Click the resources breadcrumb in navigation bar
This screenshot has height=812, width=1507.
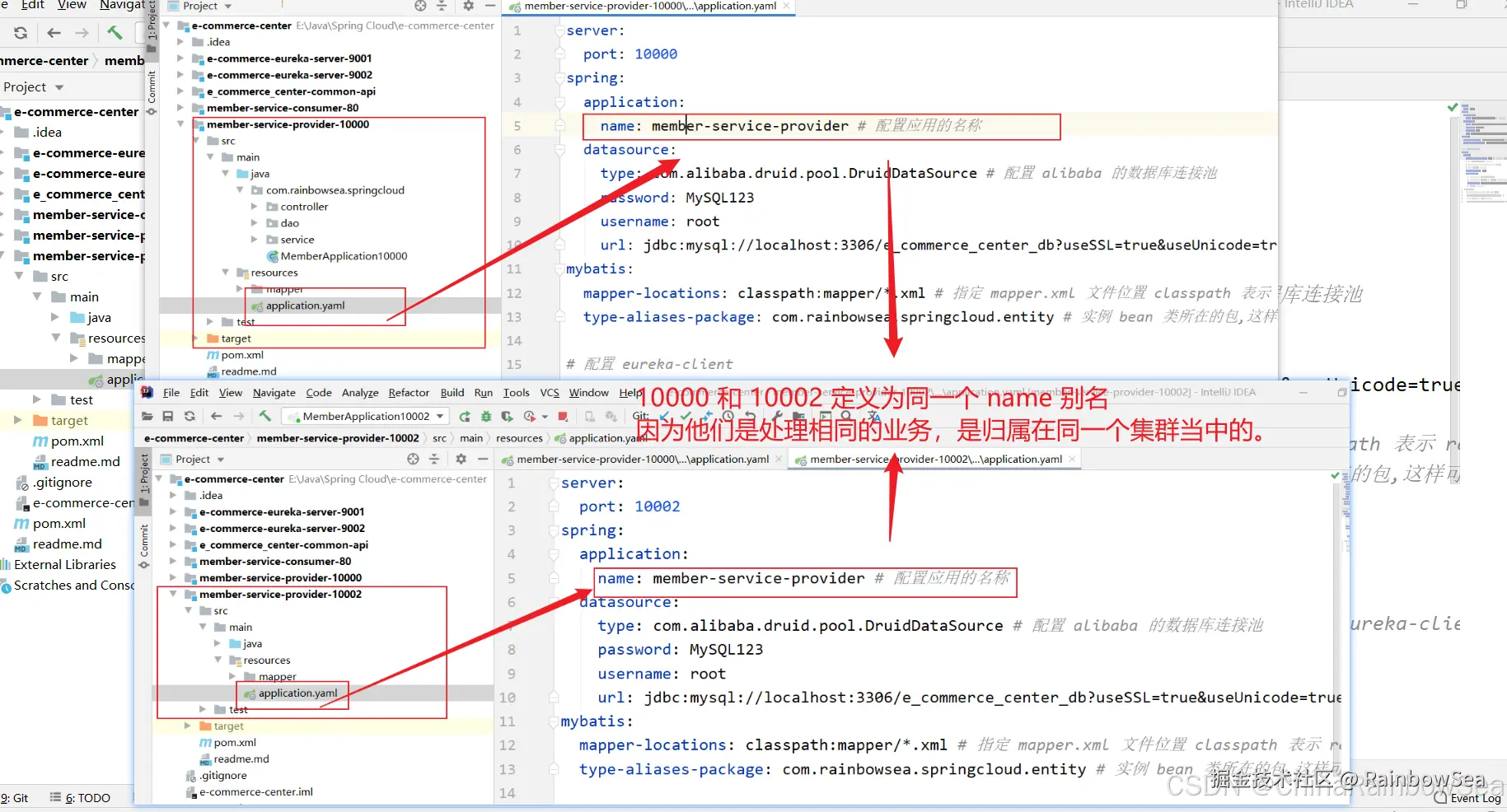pyautogui.click(x=519, y=438)
